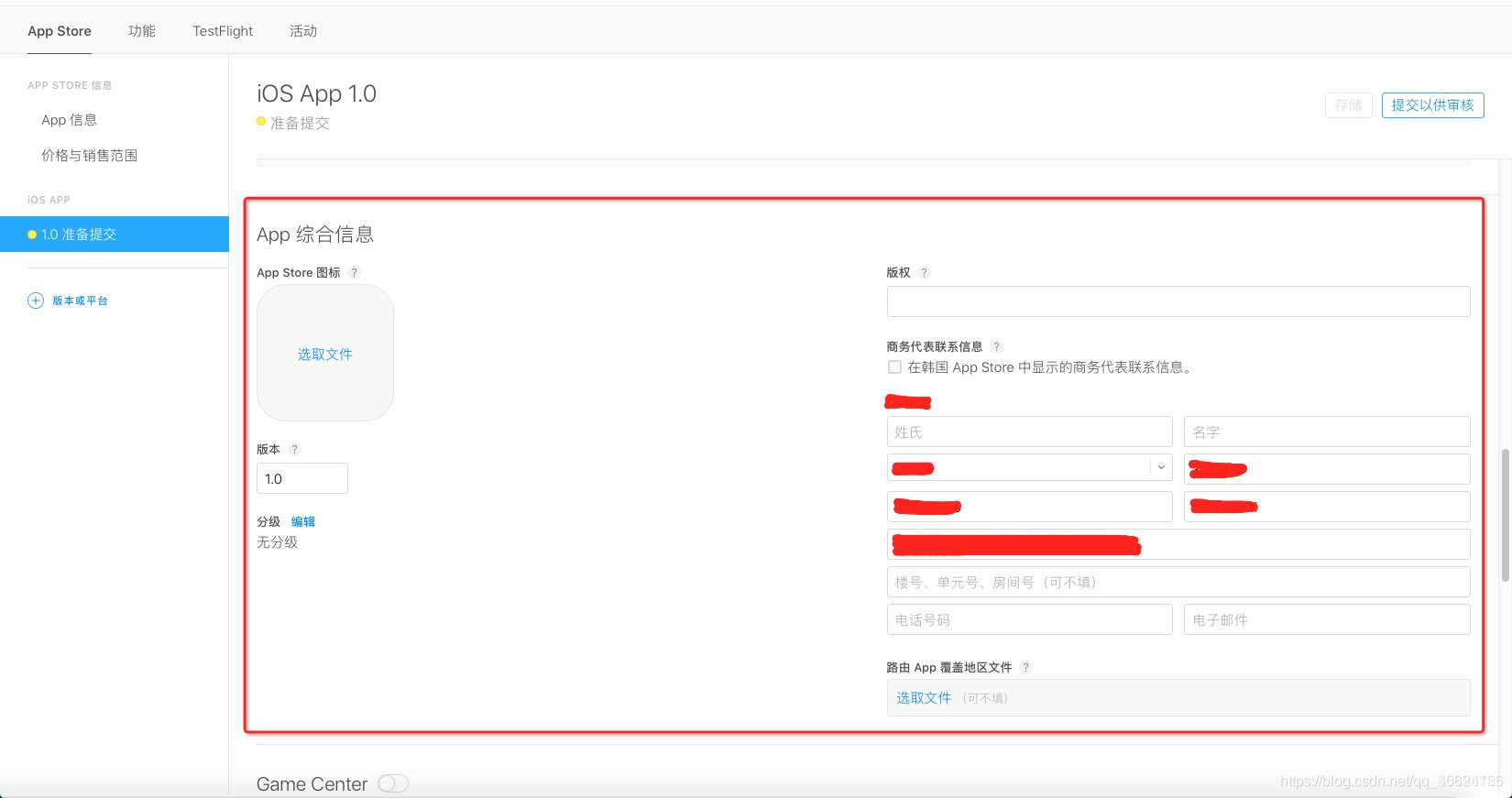Screen dimensions: 1512x798
Task: Click the 版权 input field
Action: [1178, 301]
